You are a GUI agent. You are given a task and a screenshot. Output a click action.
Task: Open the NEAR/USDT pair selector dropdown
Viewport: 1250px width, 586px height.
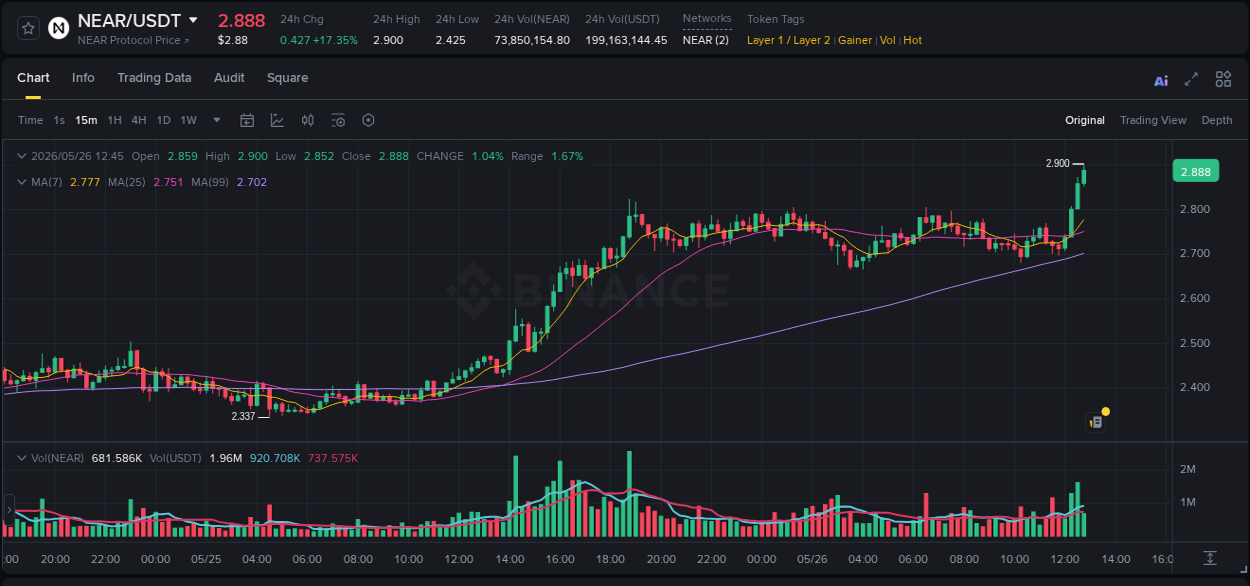[x=193, y=21]
